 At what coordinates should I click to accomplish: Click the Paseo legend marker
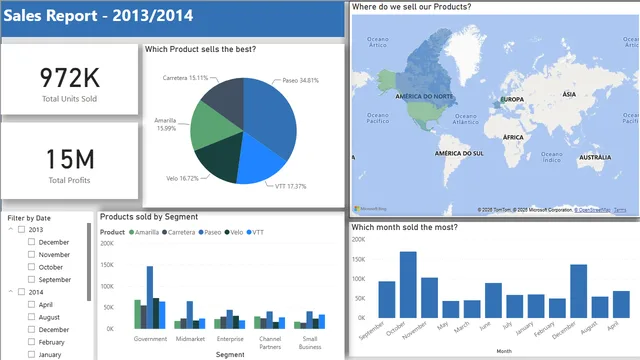(x=201, y=232)
